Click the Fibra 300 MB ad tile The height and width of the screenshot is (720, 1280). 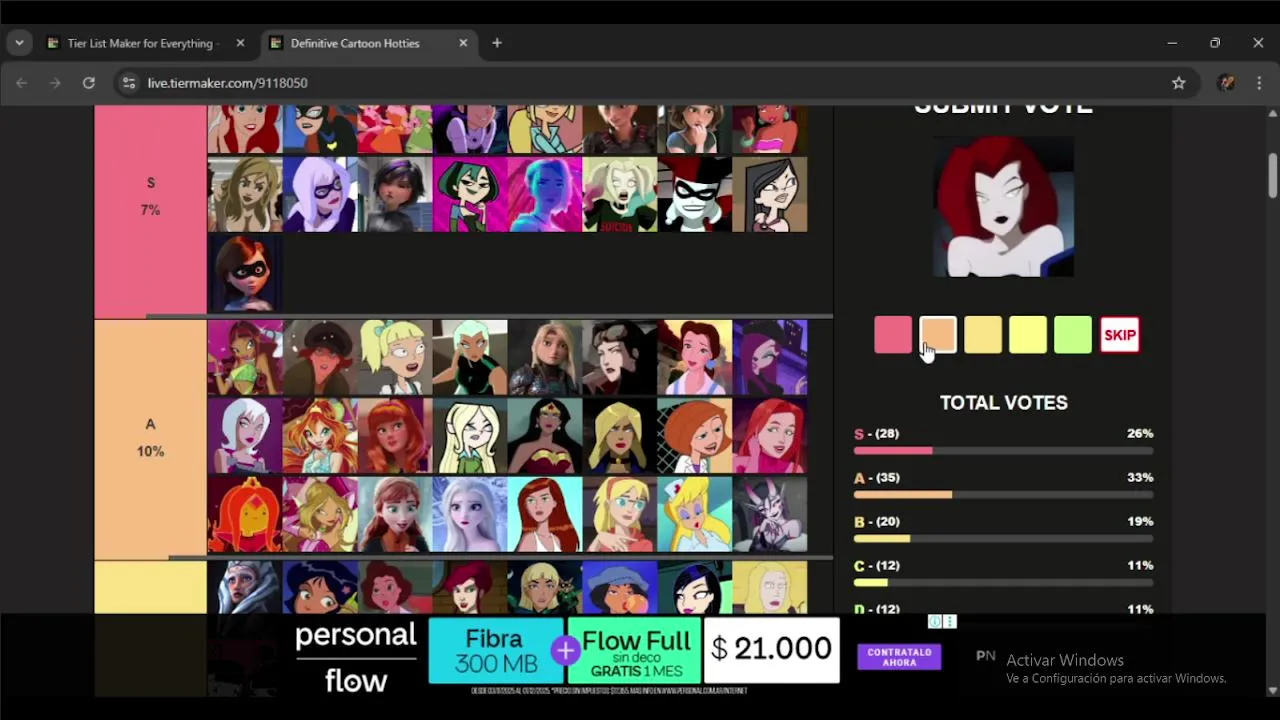point(496,650)
